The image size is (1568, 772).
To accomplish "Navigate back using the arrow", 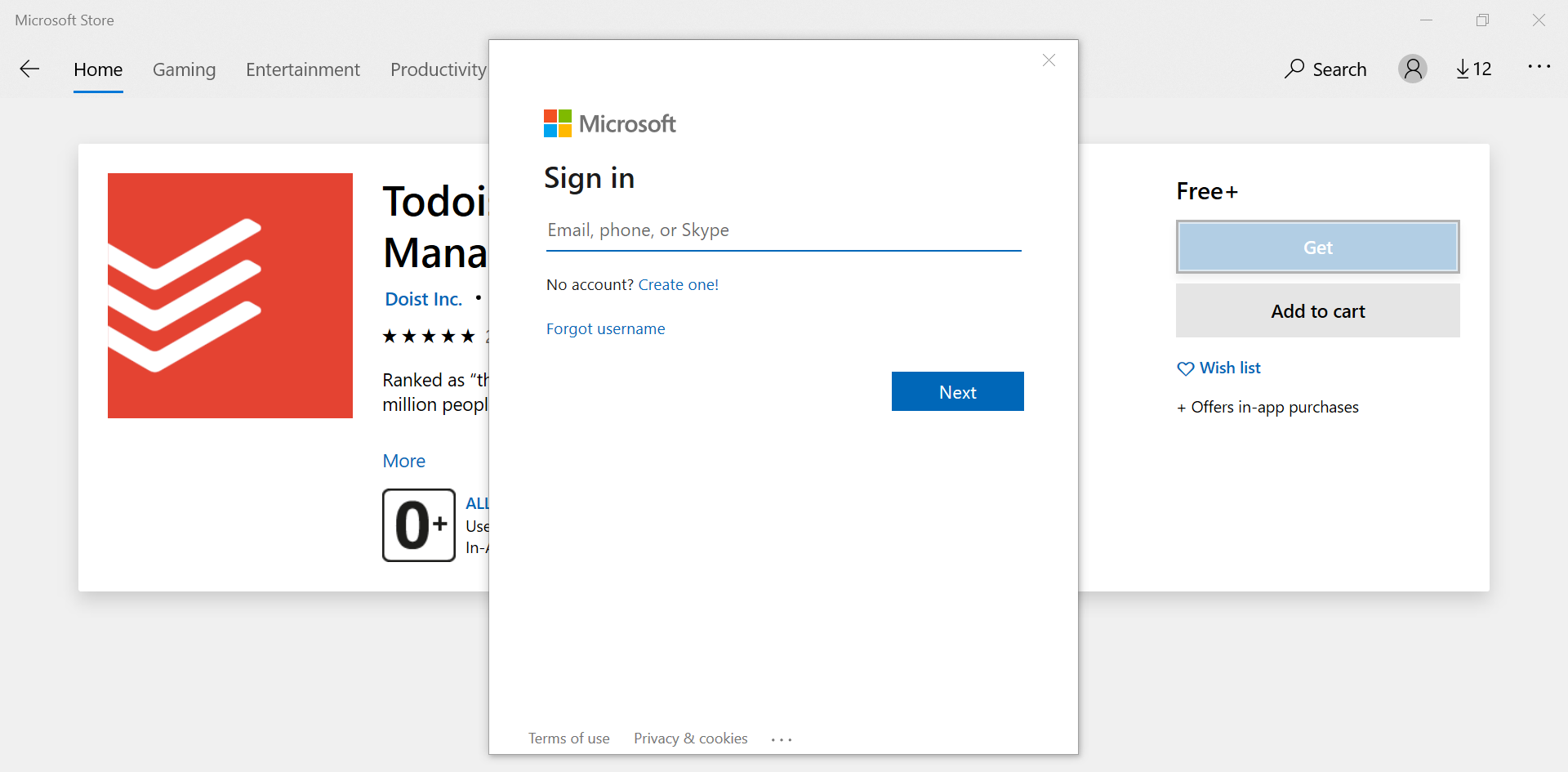I will coord(29,69).
